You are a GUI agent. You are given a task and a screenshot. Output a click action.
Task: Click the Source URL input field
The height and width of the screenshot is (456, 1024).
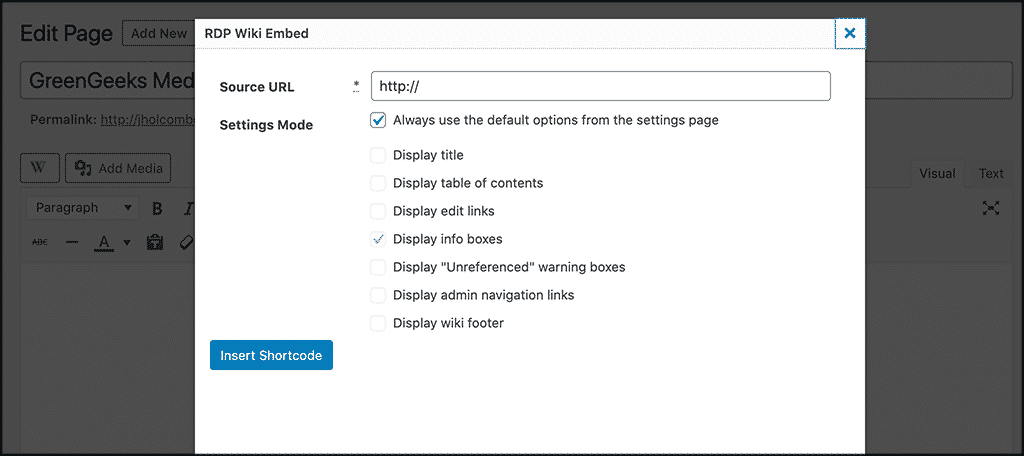600,86
